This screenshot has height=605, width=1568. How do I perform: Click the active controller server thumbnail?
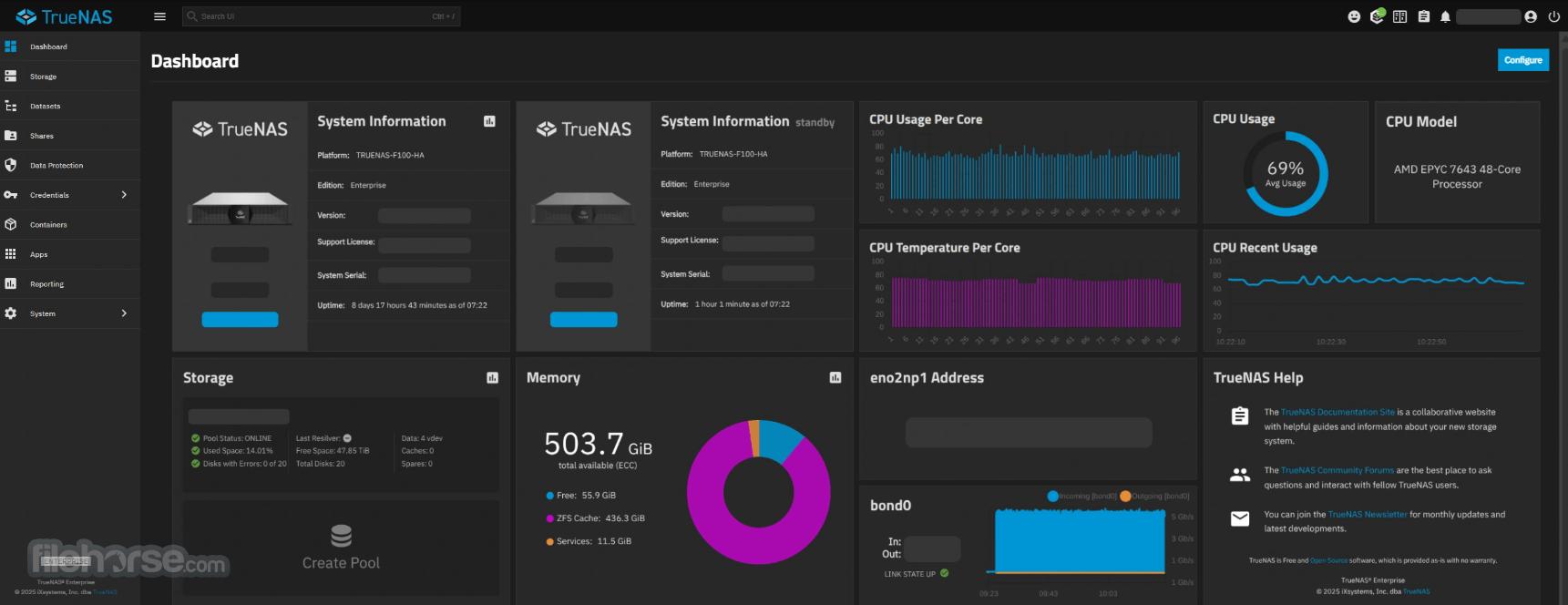click(240, 209)
